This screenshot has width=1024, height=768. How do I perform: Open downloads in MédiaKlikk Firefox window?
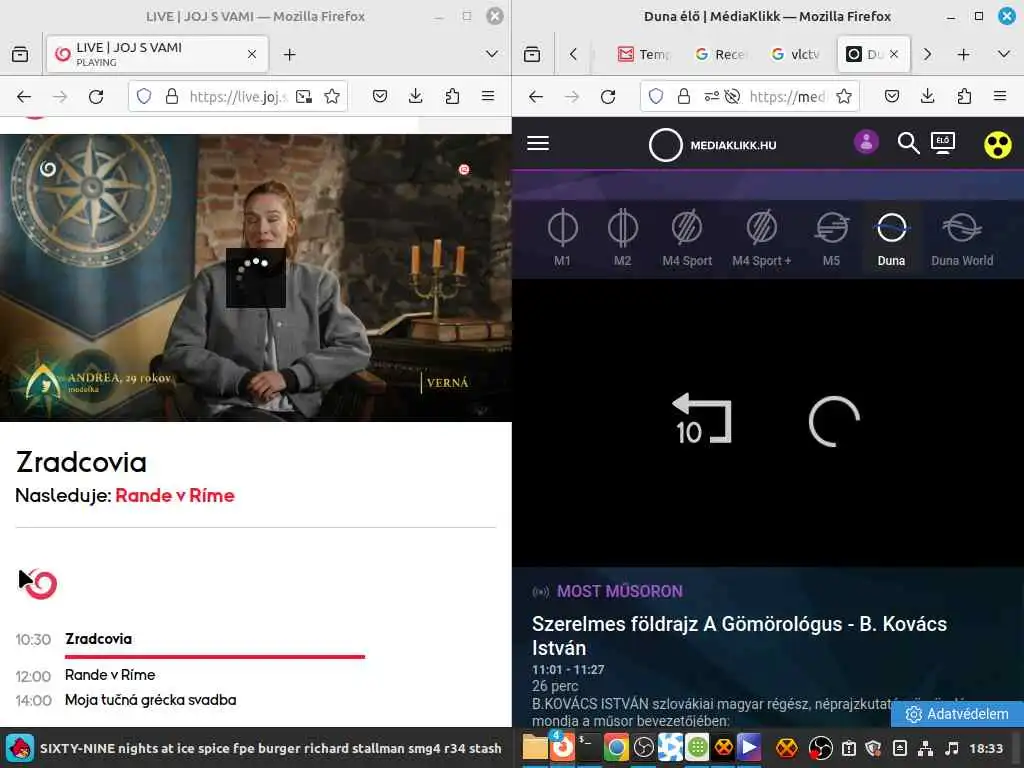pyautogui.click(x=927, y=97)
